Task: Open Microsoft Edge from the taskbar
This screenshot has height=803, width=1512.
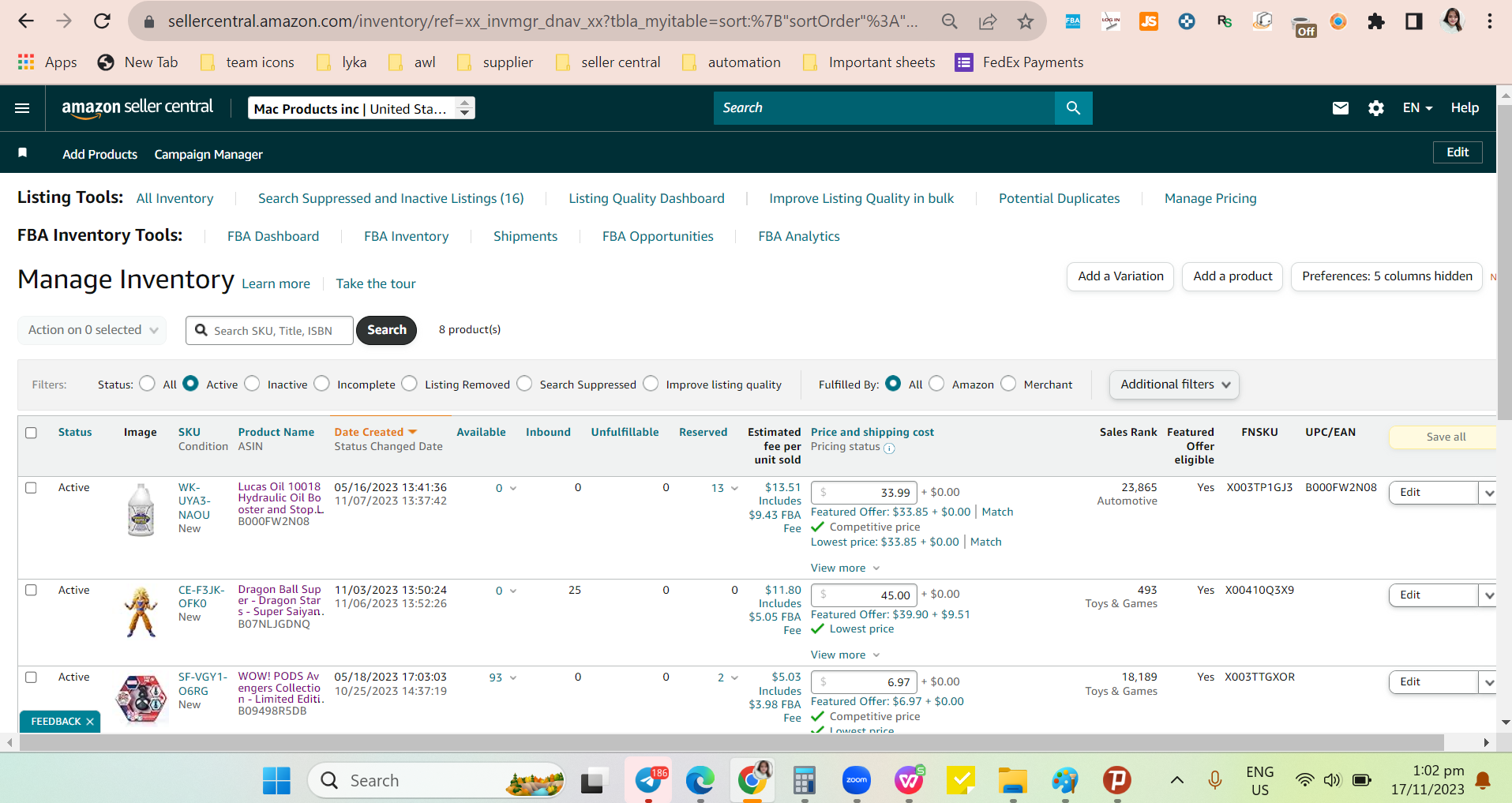Action: [x=700, y=781]
